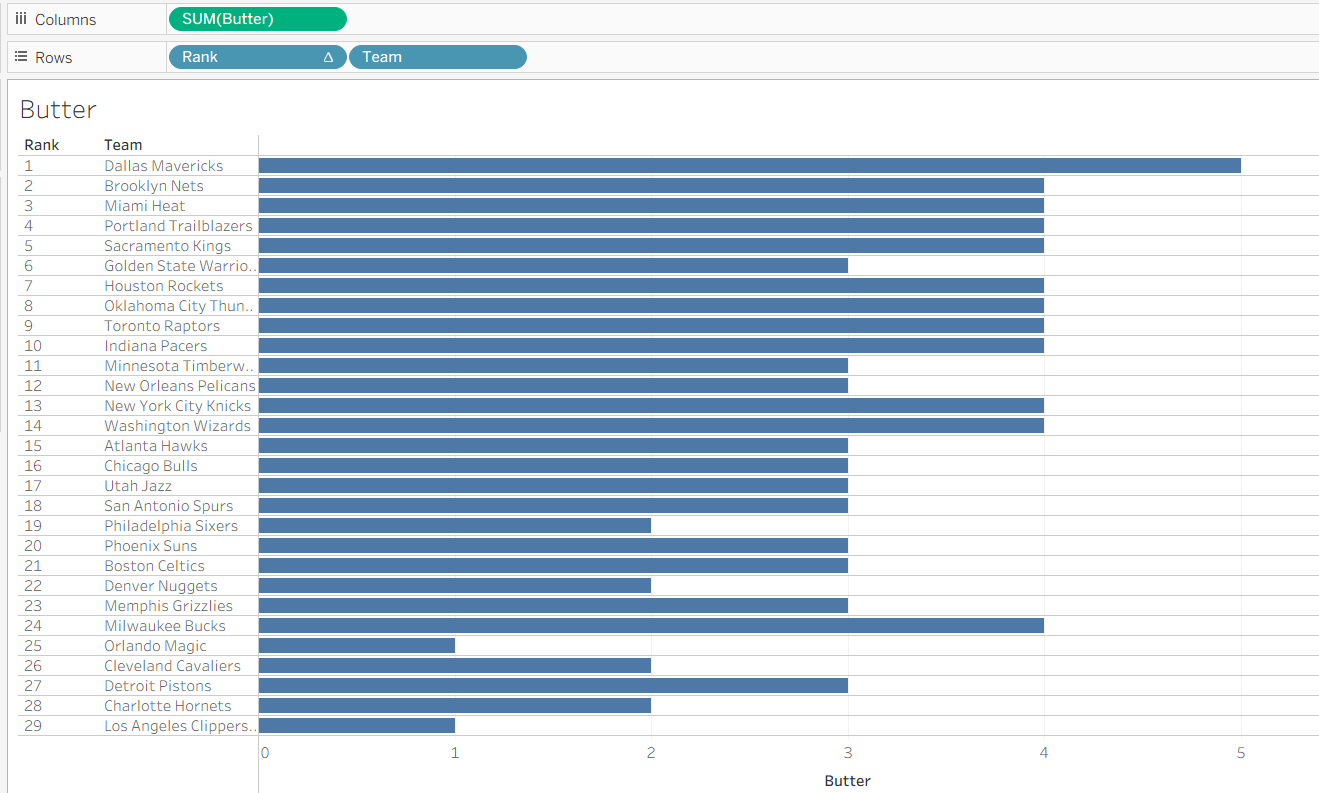Viewport: 1319px width, 793px height.
Task: Select the San Antonio Spurs team label
Action: tap(169, 506)
